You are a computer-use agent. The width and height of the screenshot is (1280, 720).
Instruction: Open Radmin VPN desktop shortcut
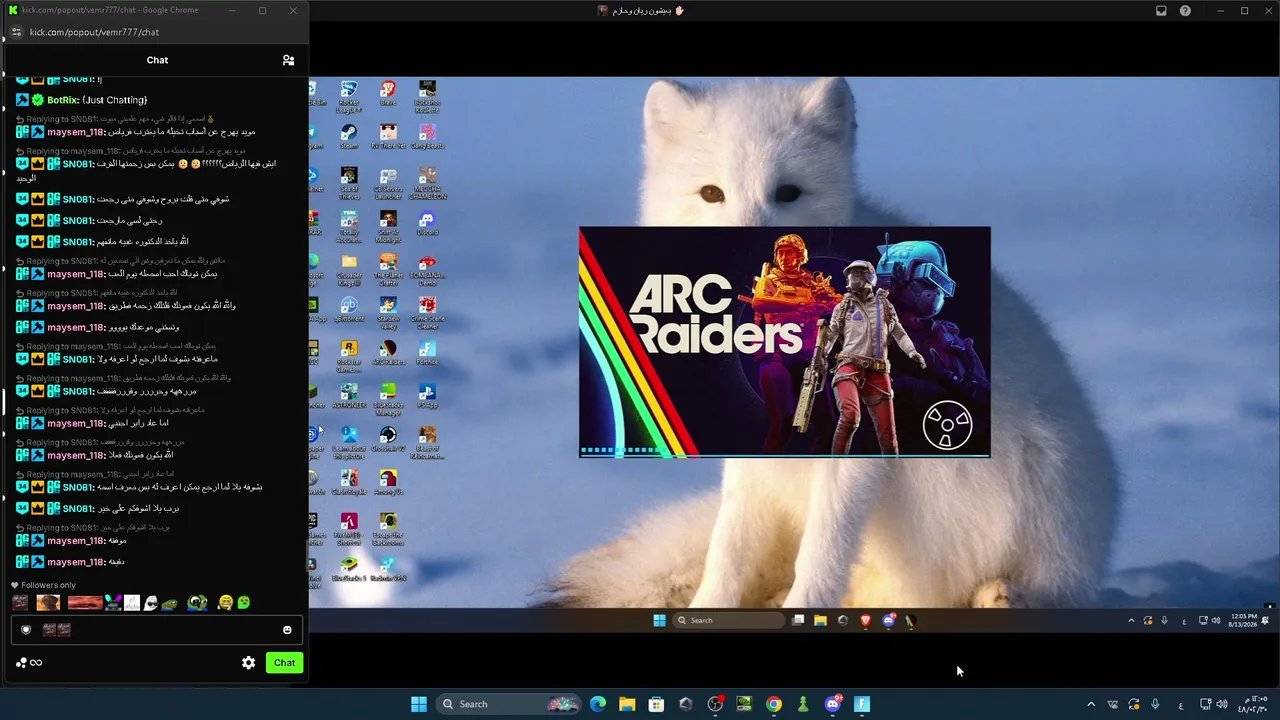click(x=388, y=570)
